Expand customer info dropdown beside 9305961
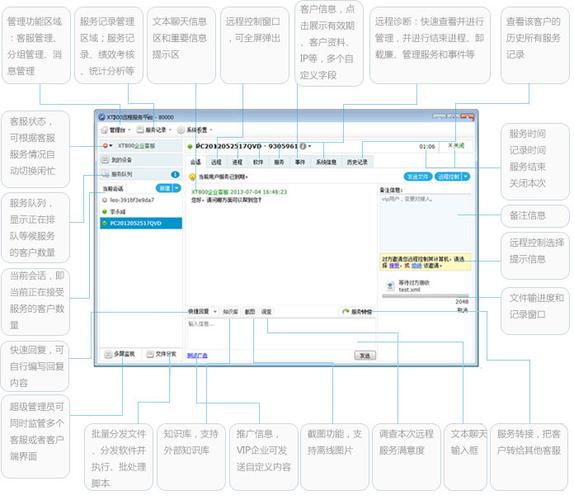The height and width of the screenshot is (500, 574). (310, 146)
